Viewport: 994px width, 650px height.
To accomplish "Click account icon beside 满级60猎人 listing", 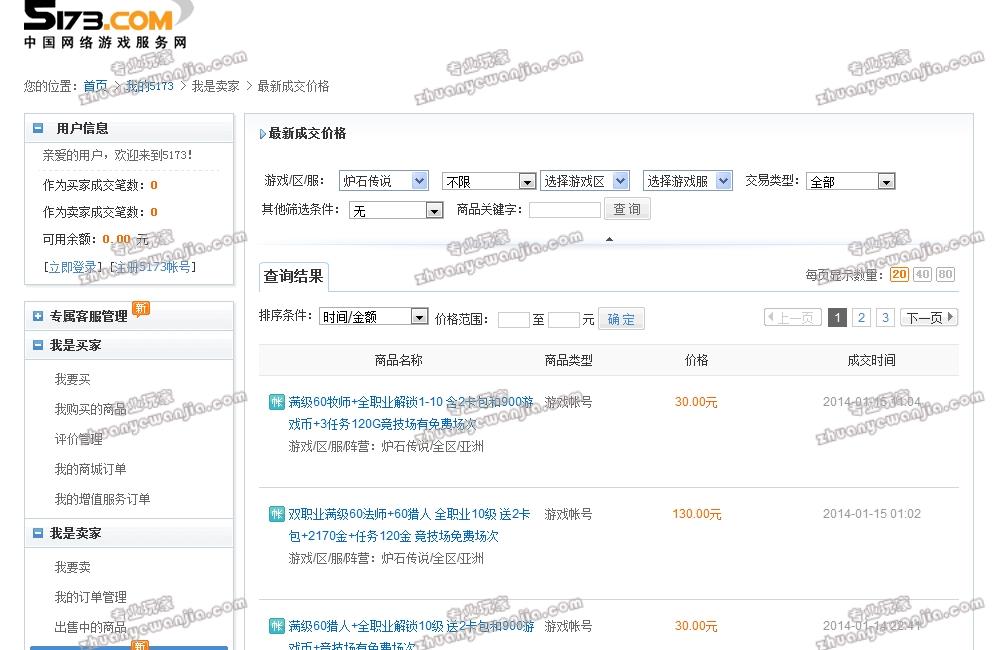I will click(x=277, y=626).
